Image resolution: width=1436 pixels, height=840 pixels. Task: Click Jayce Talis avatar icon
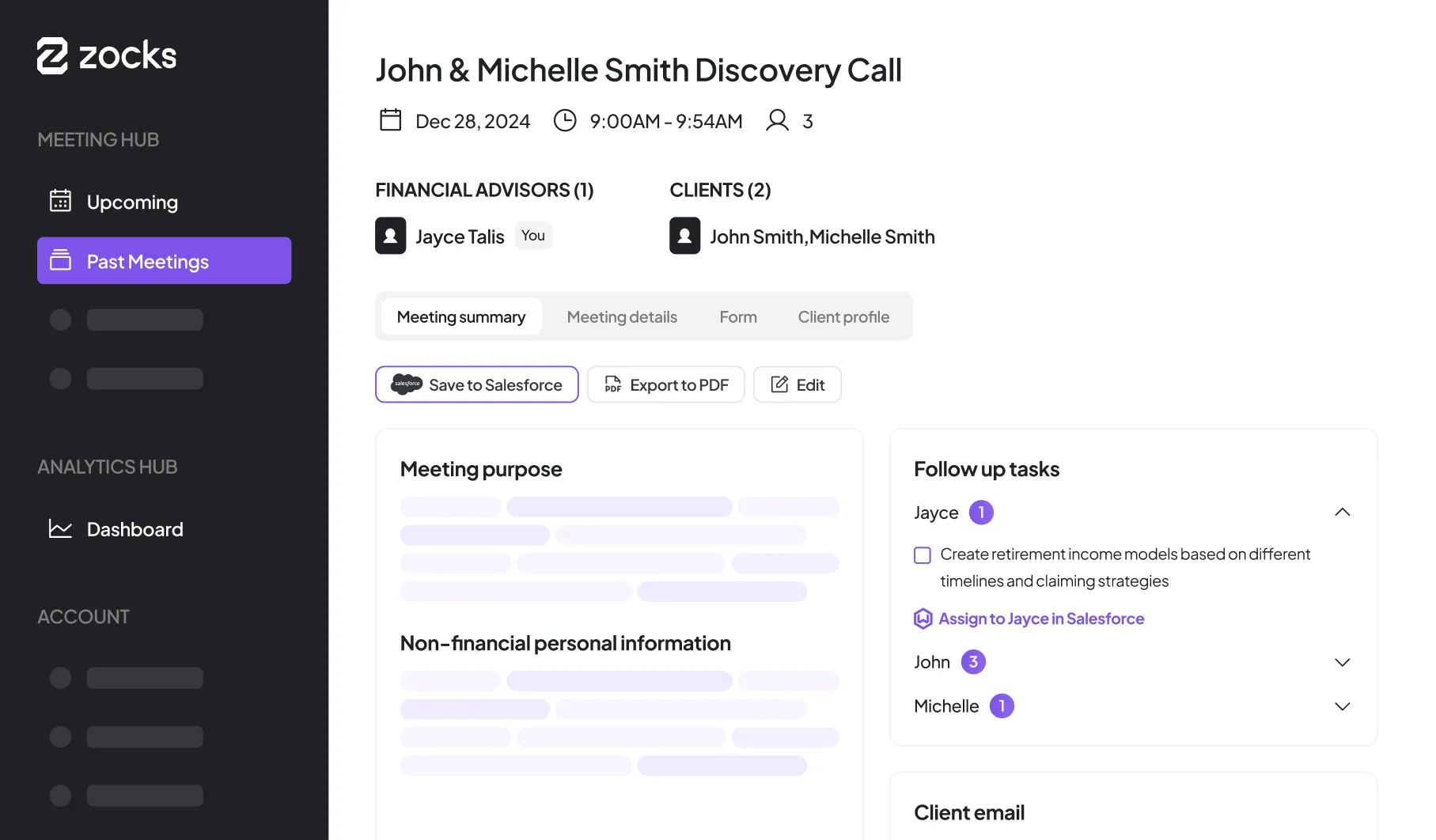point(390,236)
